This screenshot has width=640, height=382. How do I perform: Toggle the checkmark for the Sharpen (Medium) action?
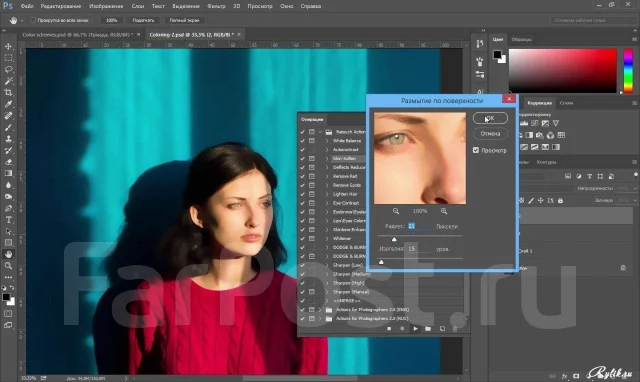click(x=302, y=274)
